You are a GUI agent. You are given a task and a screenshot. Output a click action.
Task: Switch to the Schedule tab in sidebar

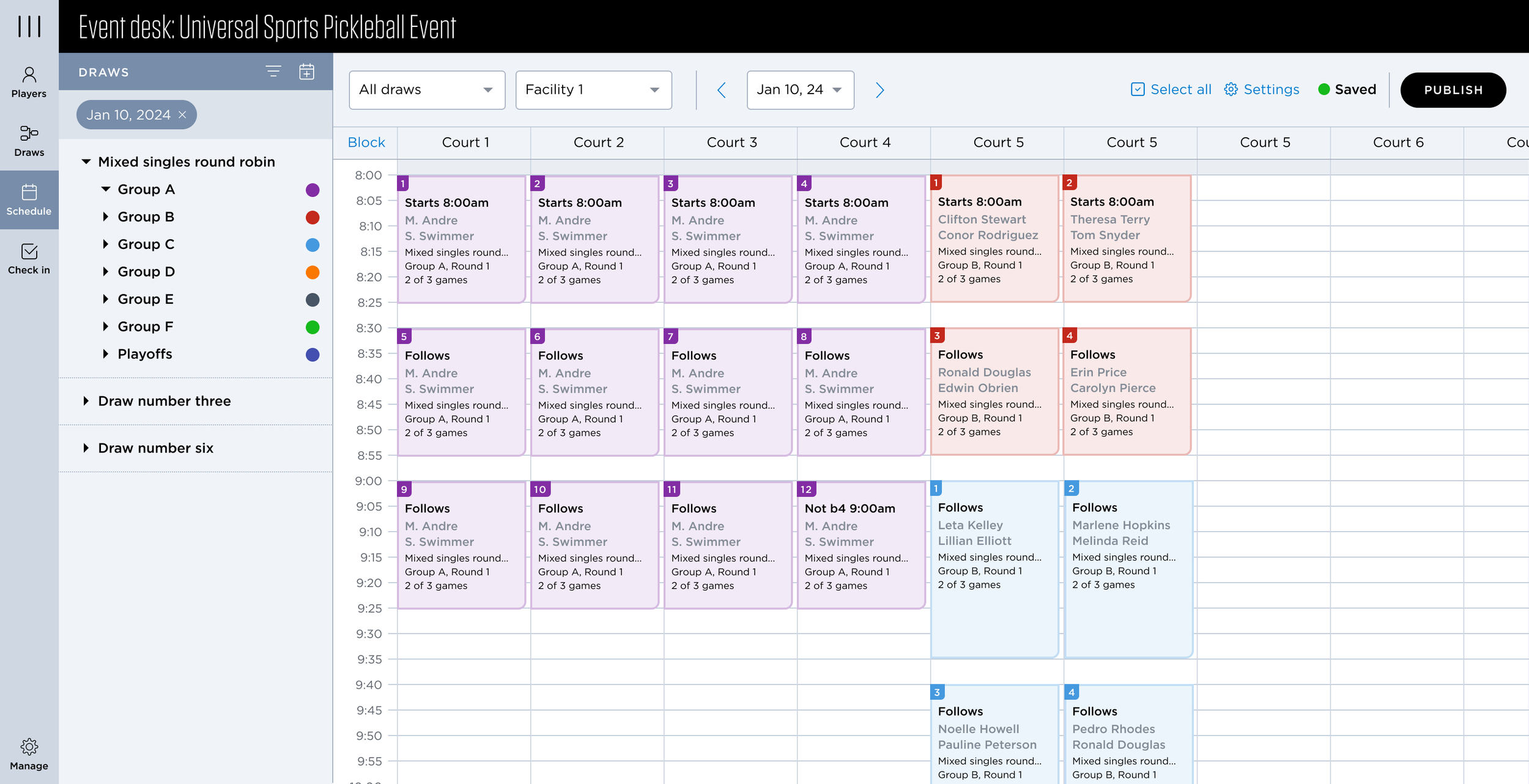(x=29, y=200)
